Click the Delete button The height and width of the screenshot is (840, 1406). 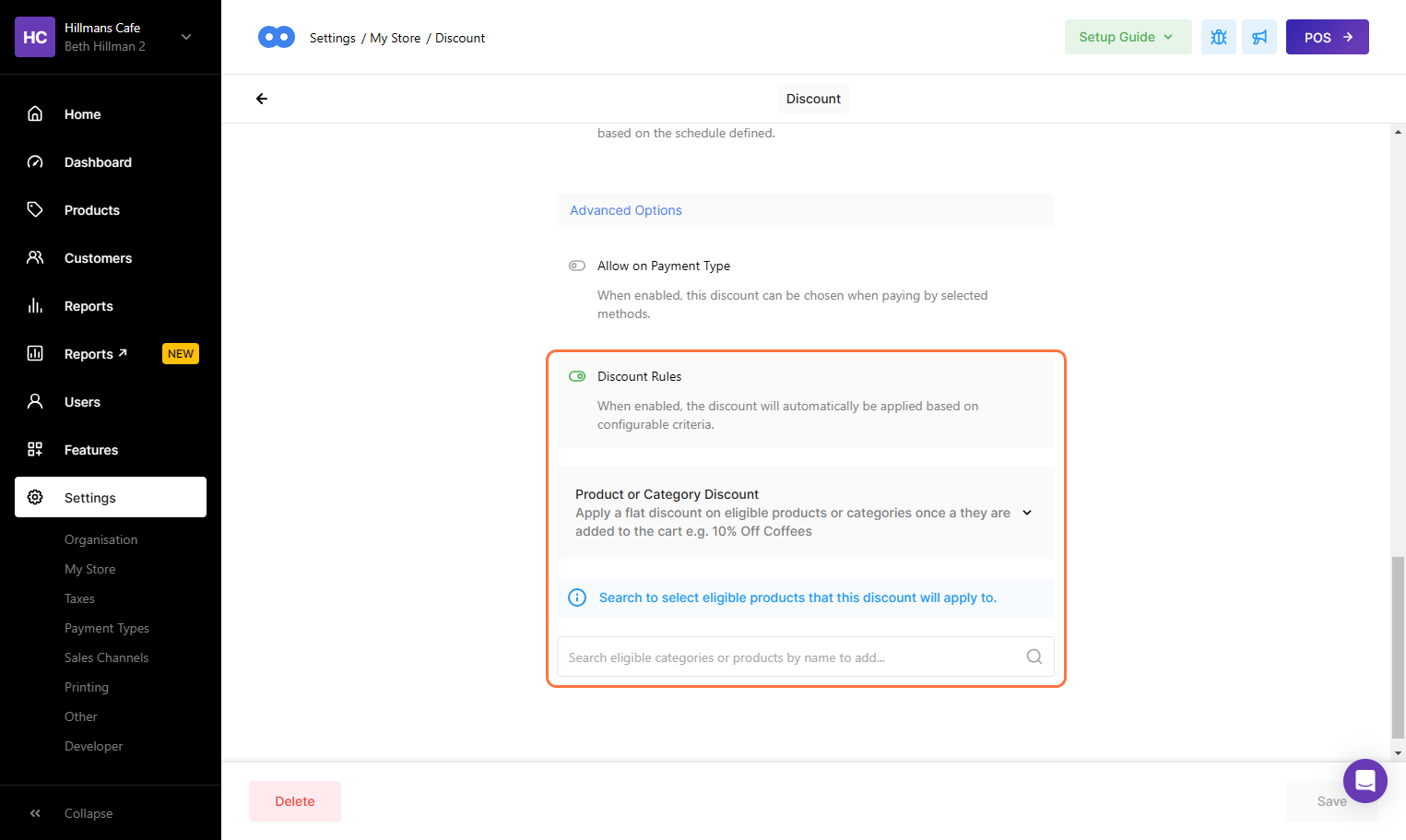click(x=294, y=801)
